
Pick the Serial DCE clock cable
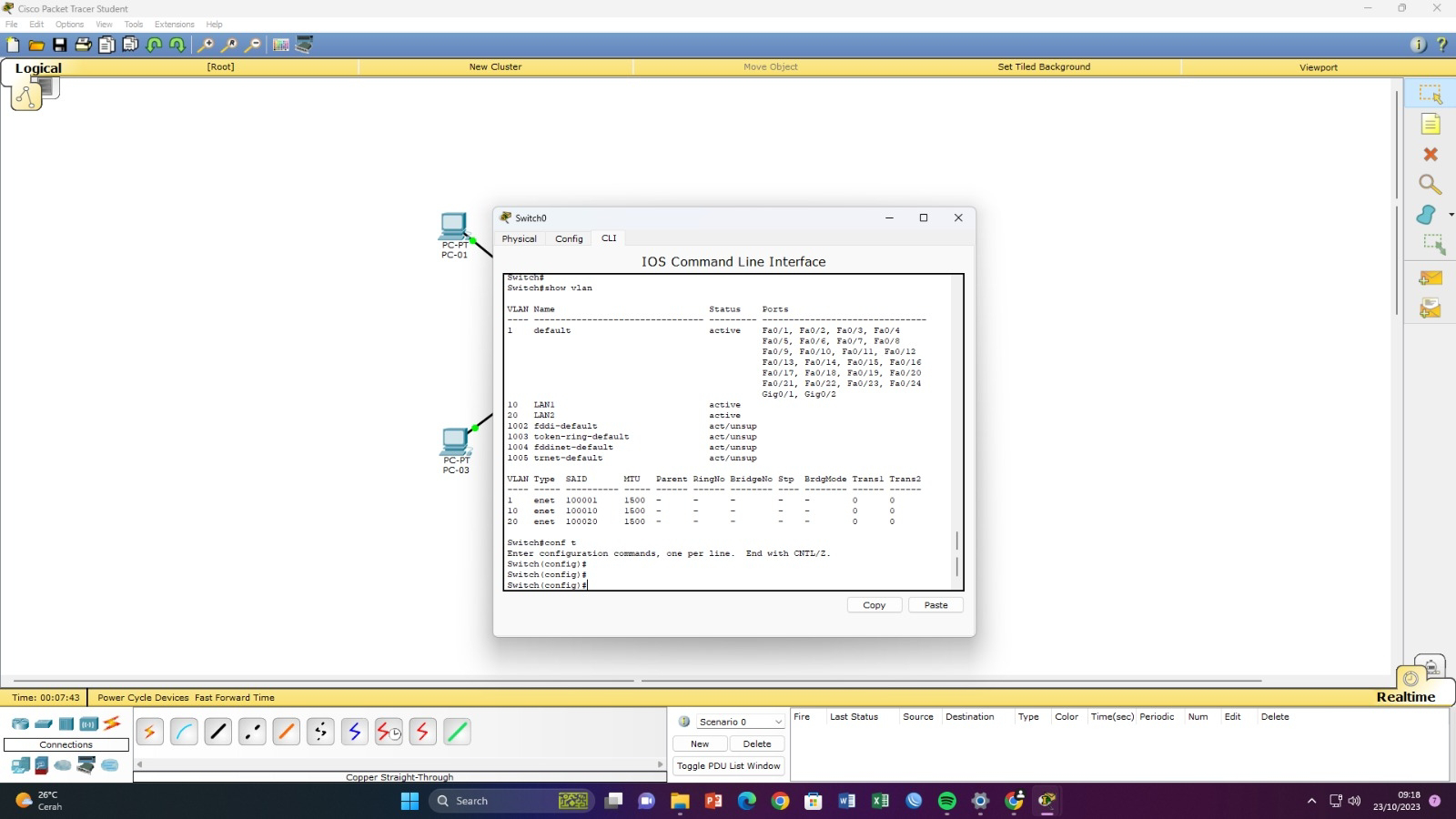click(x=389, y=732)
